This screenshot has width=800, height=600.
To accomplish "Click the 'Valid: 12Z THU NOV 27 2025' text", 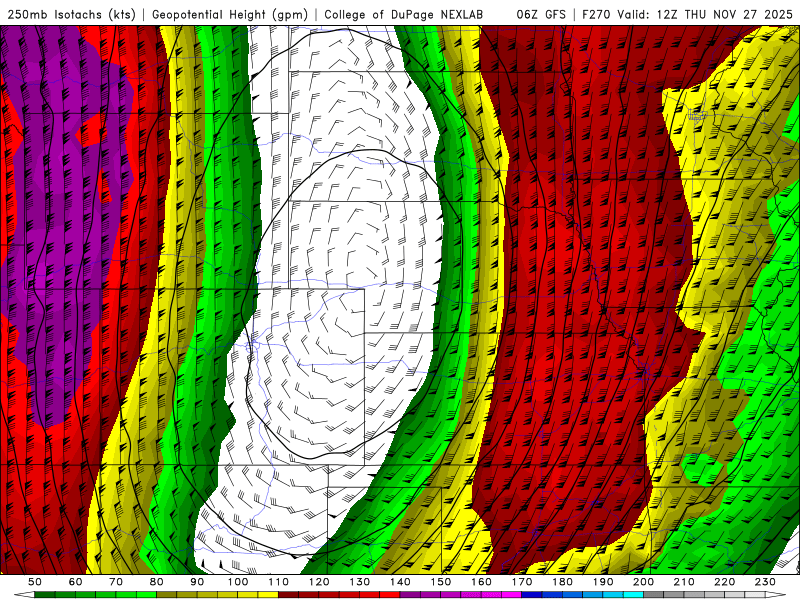I will pyautogui.click(x=705, y=14).
